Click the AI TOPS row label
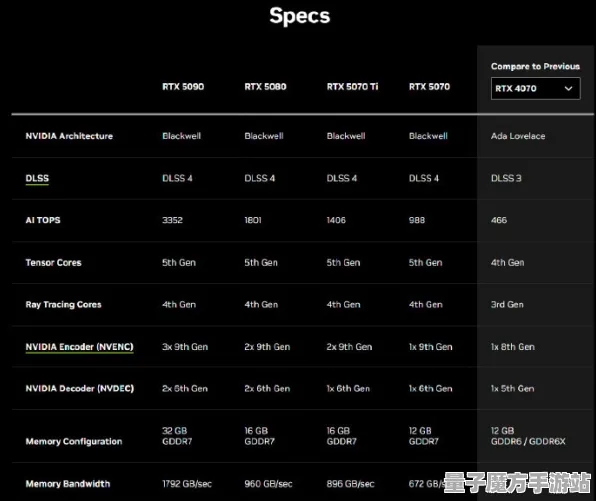 [x=43, y=220]
